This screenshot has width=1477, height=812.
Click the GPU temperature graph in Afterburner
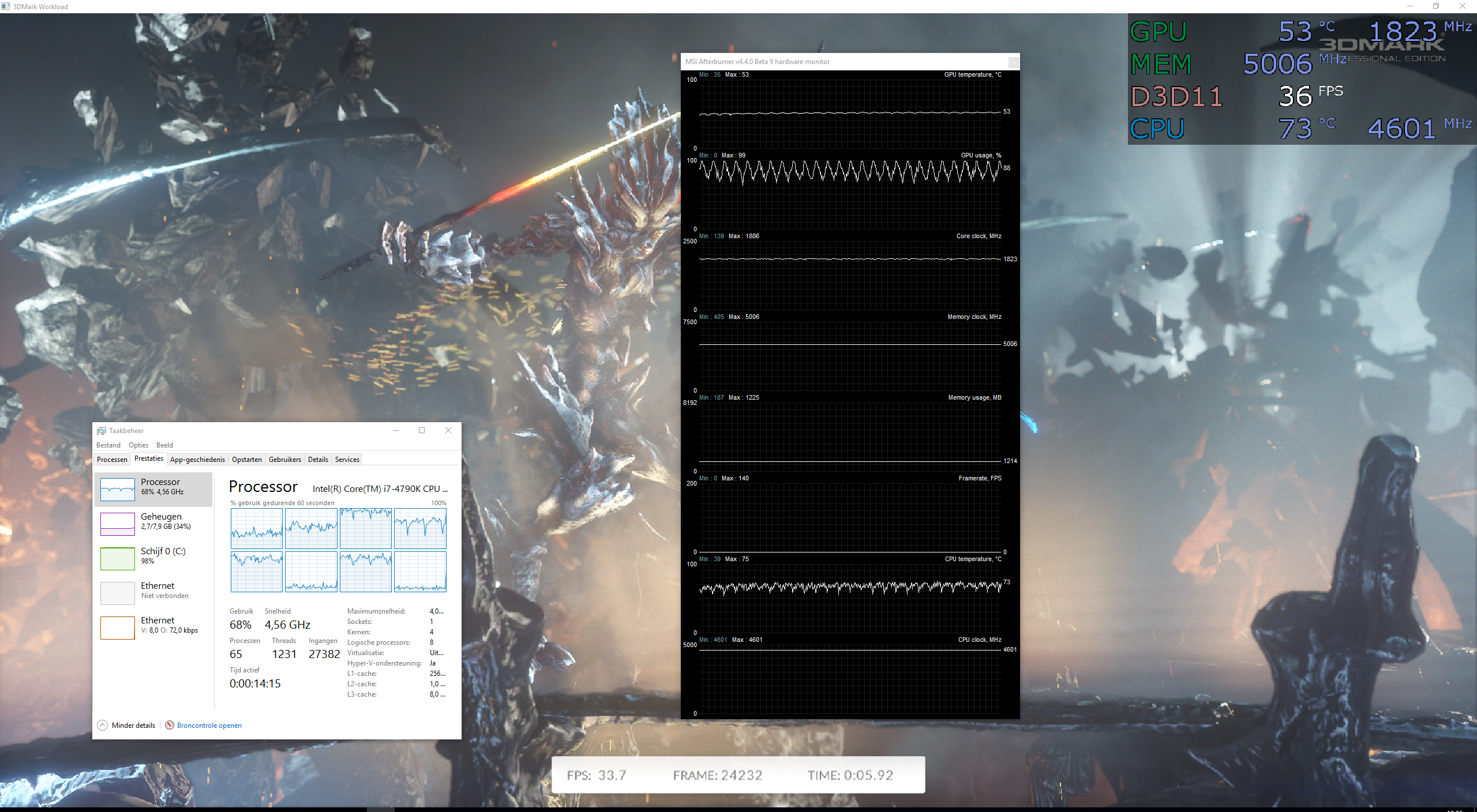coord(850,114)
